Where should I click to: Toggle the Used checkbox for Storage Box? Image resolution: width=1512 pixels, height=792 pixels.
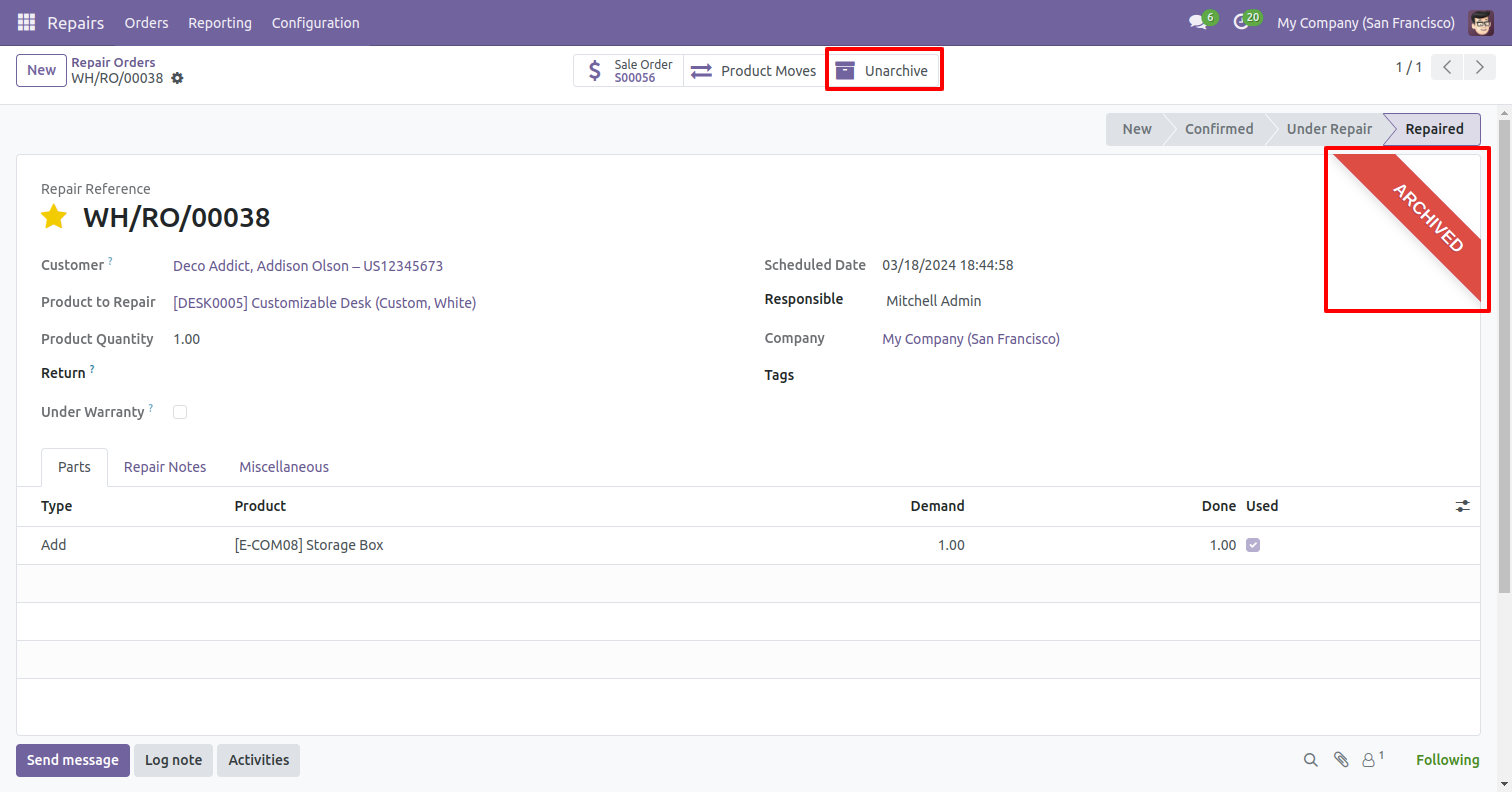[1253, 545]
